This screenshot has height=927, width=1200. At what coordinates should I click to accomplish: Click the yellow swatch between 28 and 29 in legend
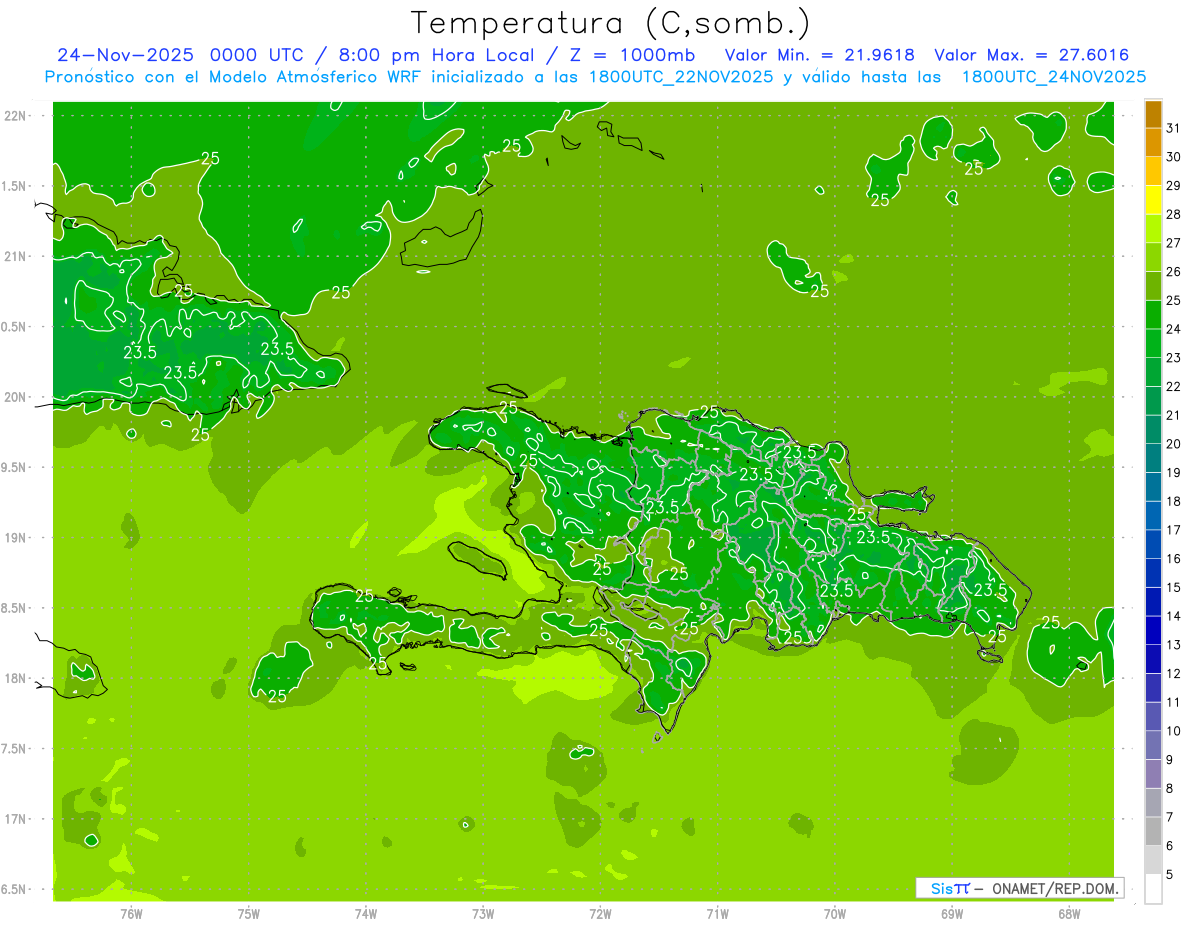pos(1153,200)
